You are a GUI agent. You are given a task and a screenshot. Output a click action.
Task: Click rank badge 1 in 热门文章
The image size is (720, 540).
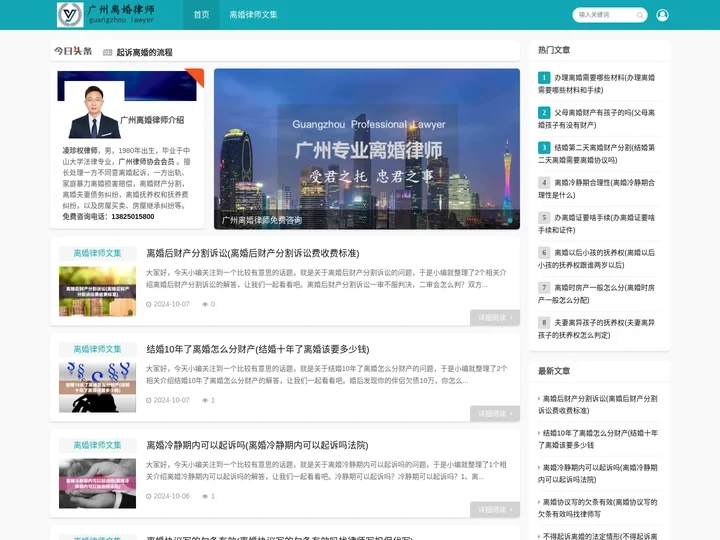pyautogui.click(x=544, y=78)
